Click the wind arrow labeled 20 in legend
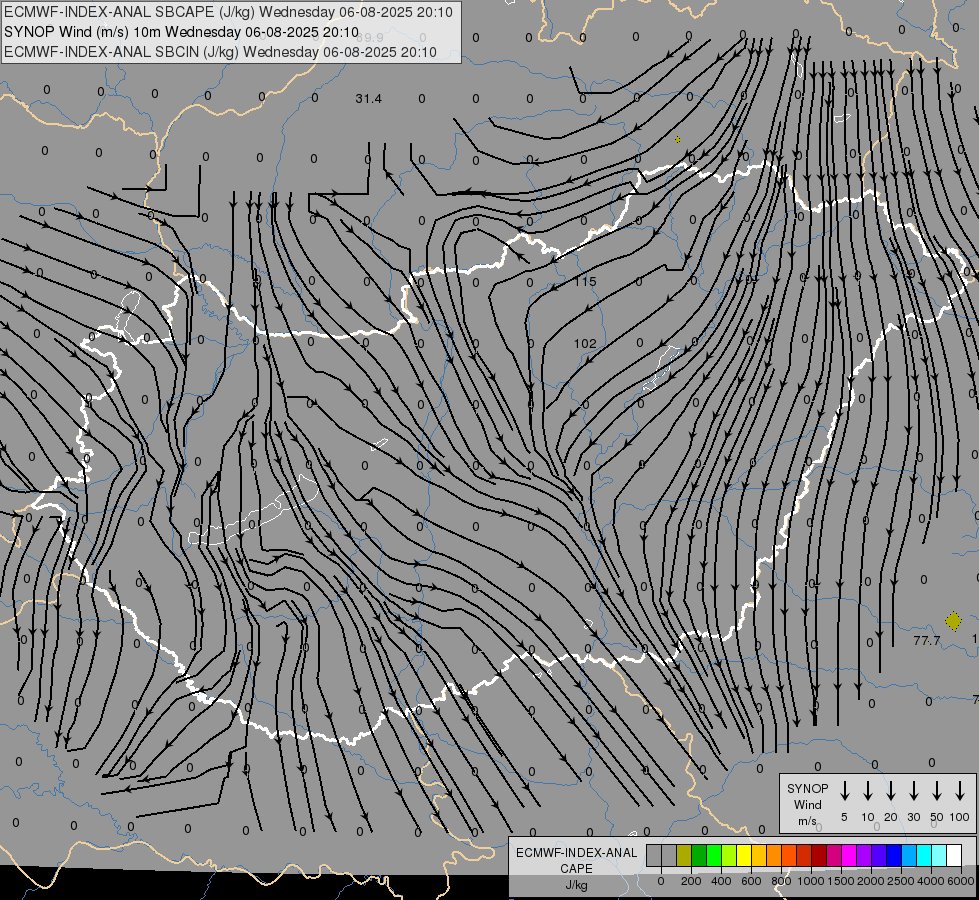Screen dimensions: 979x900 (x=890, y=791)
